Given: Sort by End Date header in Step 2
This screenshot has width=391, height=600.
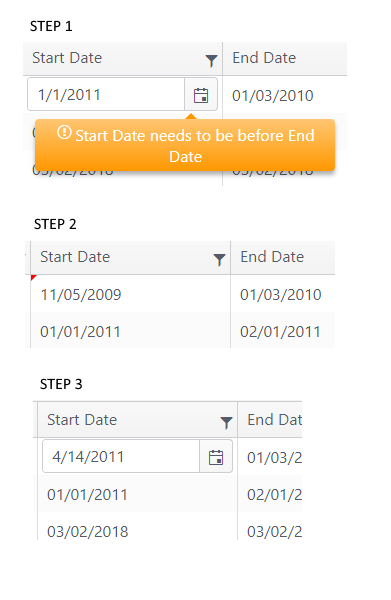Looking at the screenshot, I should pyautogui.click(x=272, y=257).
